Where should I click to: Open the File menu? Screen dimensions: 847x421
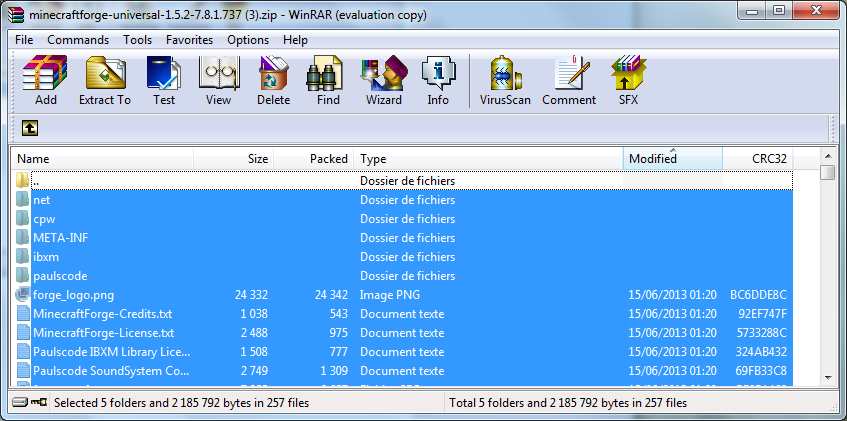[x=24, y=40]
